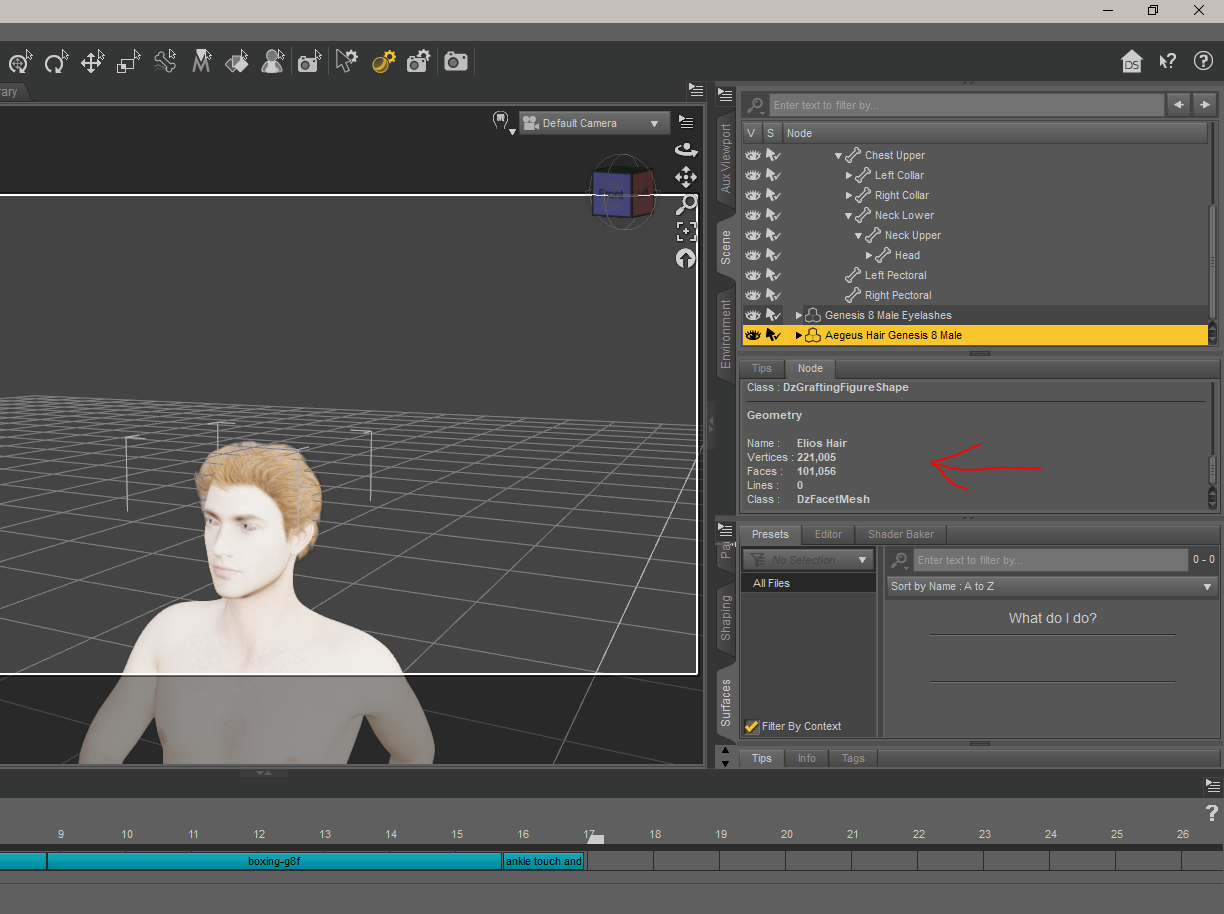1224x914 pixels.
Task: Select Genesis 8 Male Eyelashes node
Action: pos(888,315)
